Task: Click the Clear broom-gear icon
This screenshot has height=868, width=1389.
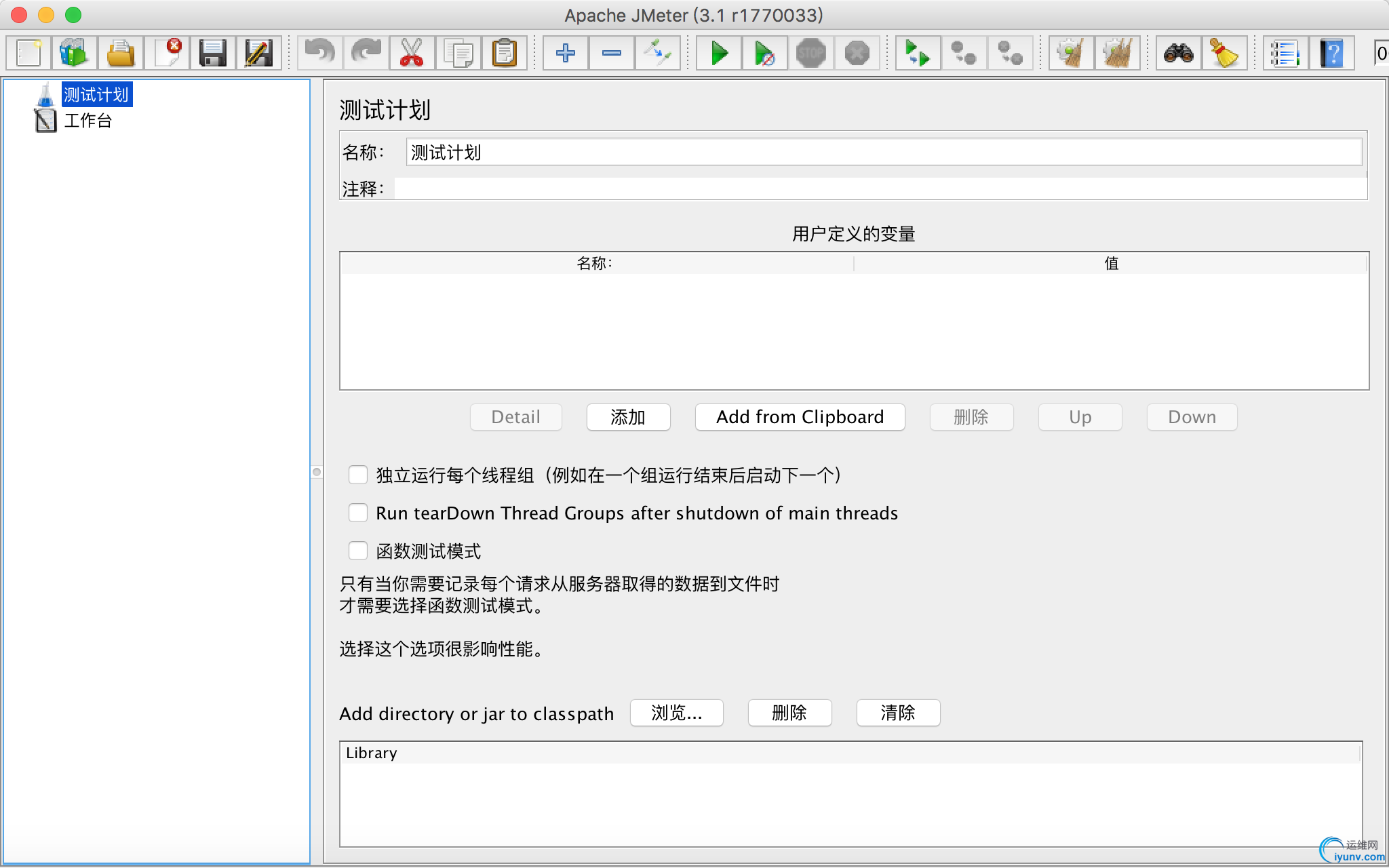Action: coord(1072,53)
